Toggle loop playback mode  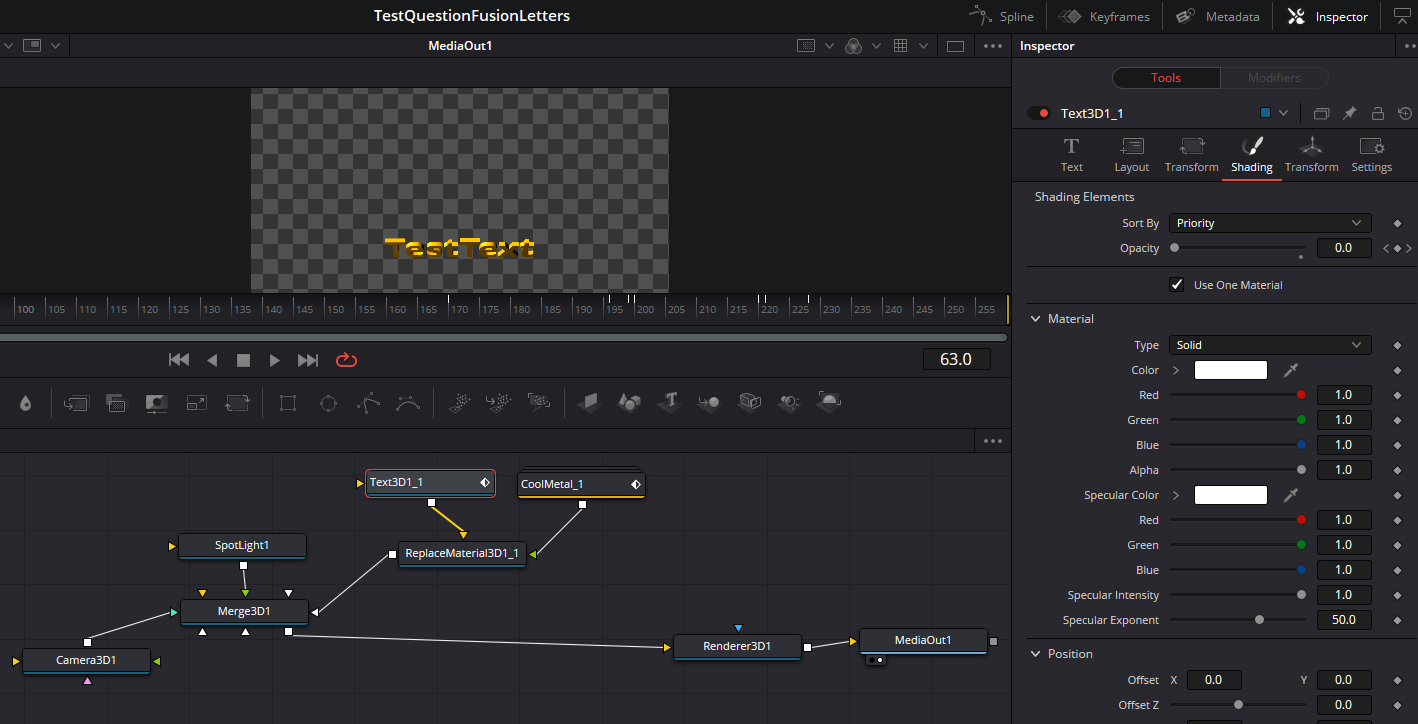tap(346, 360)
